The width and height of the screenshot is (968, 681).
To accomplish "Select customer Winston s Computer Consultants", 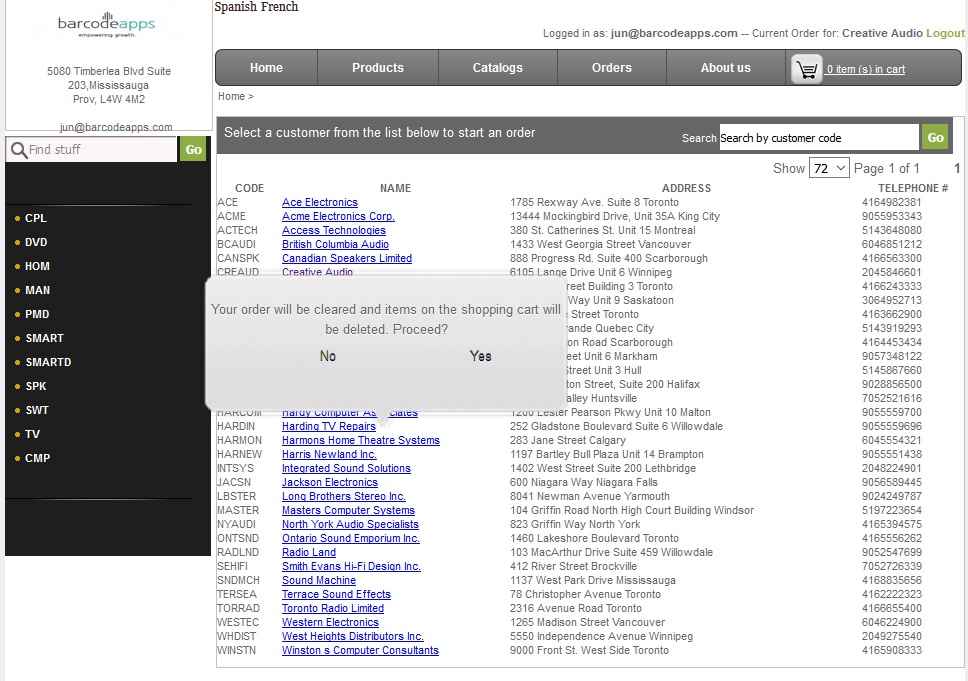I will pos(361,650).
